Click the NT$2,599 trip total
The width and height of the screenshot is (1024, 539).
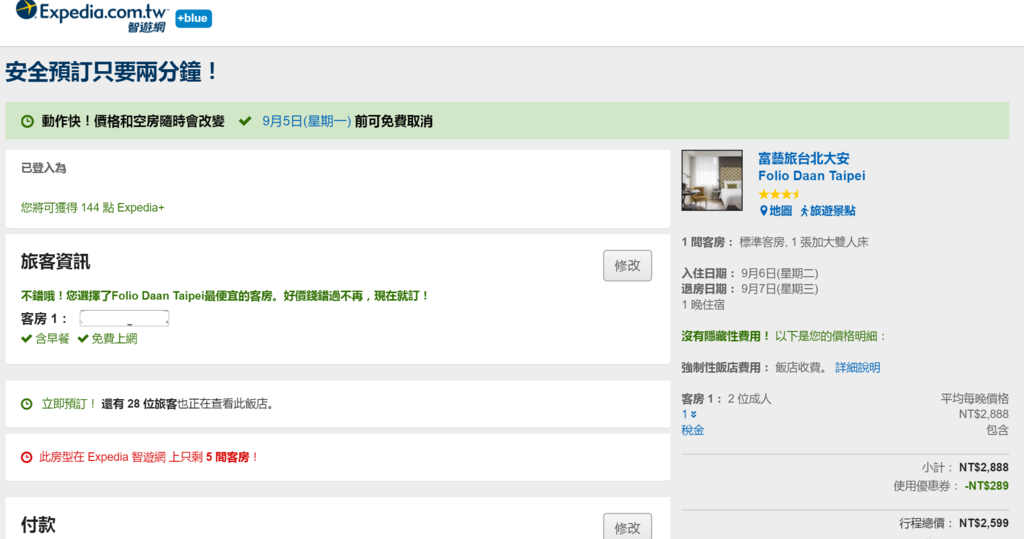(984, 523)
